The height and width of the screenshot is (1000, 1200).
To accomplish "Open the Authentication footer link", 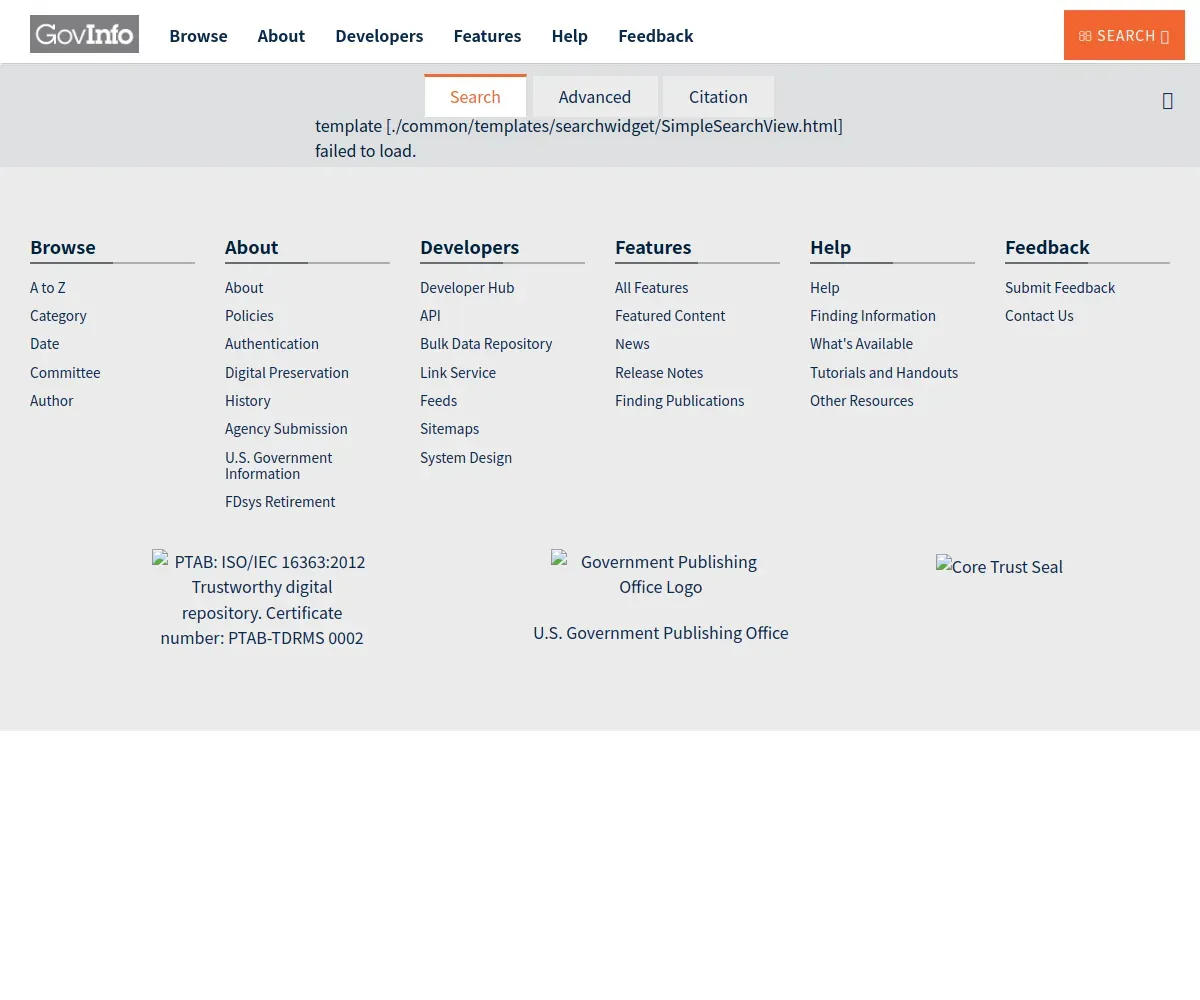I will [x=272, y=344].
